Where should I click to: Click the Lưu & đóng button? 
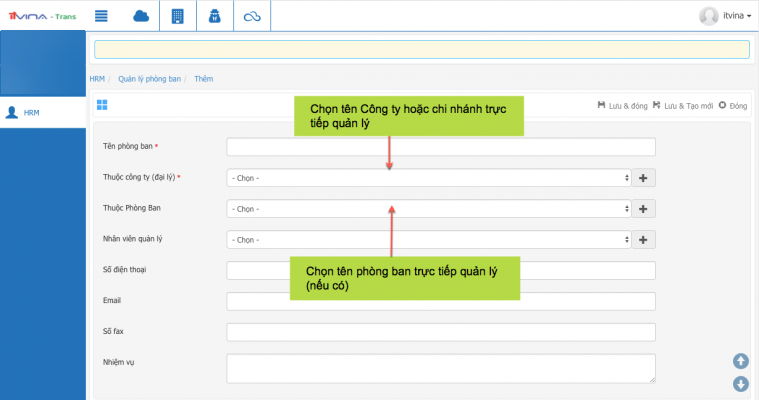point(621,105)
